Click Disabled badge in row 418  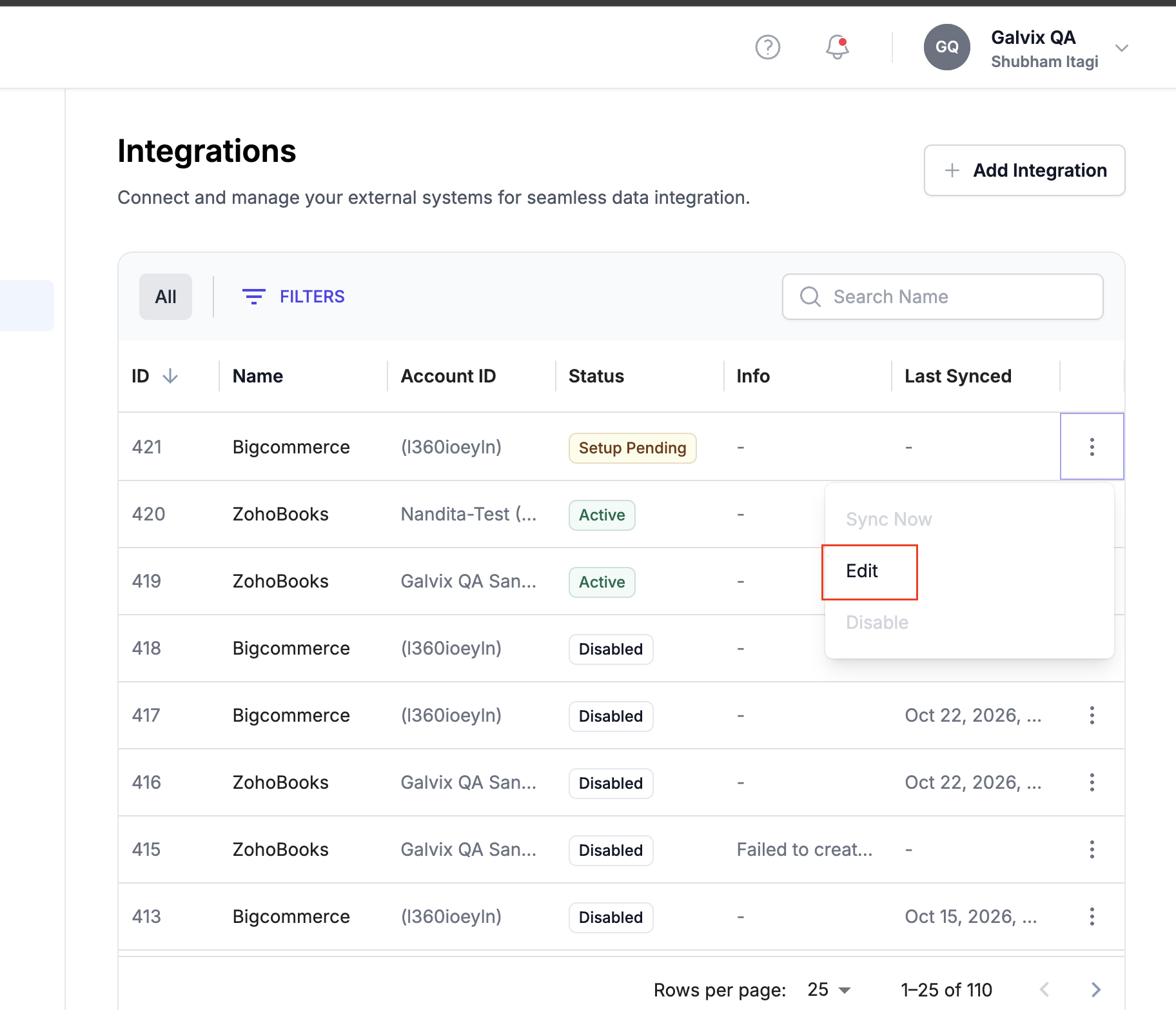point(611,649)
